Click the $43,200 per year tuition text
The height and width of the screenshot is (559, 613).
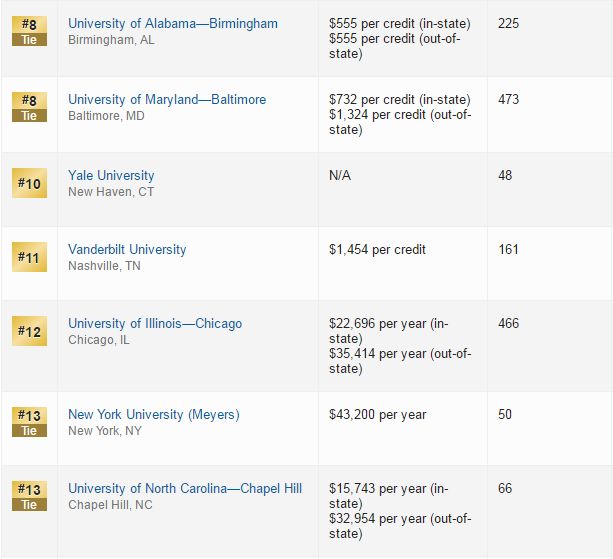pos(378,414)
